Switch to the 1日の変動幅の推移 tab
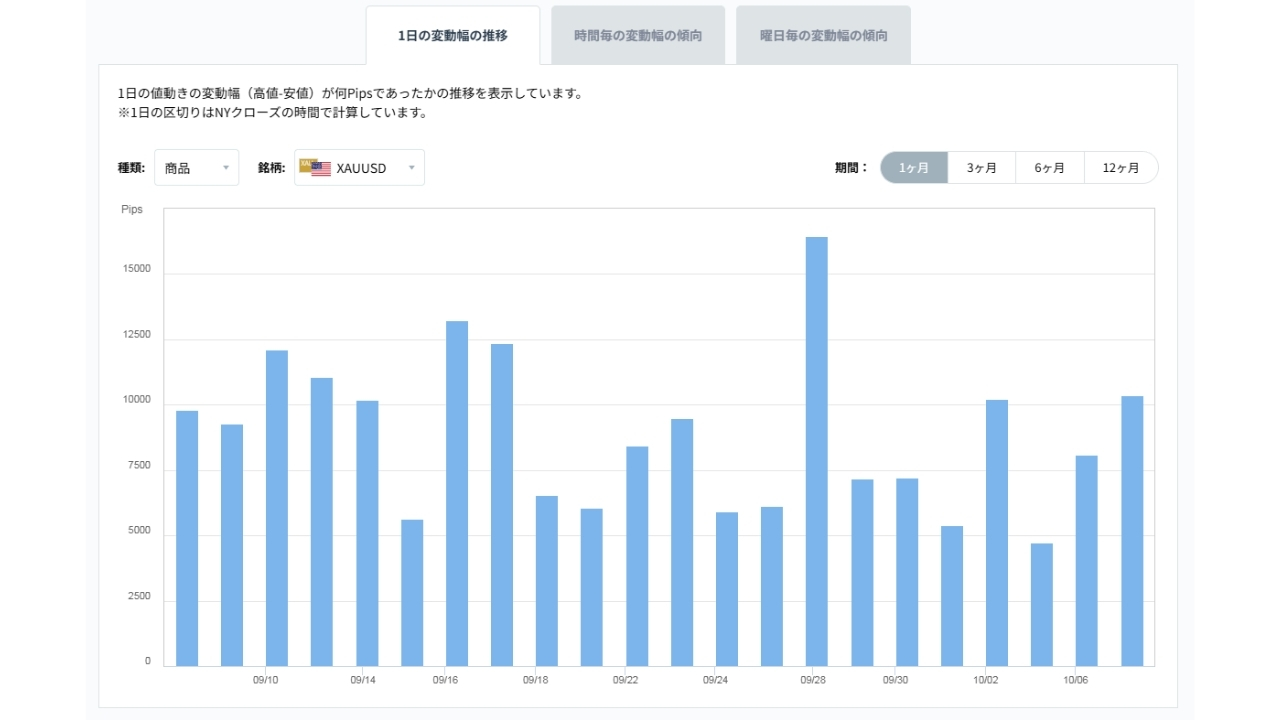This screenshot has height=720, width=1280. (x=453, y=36)
